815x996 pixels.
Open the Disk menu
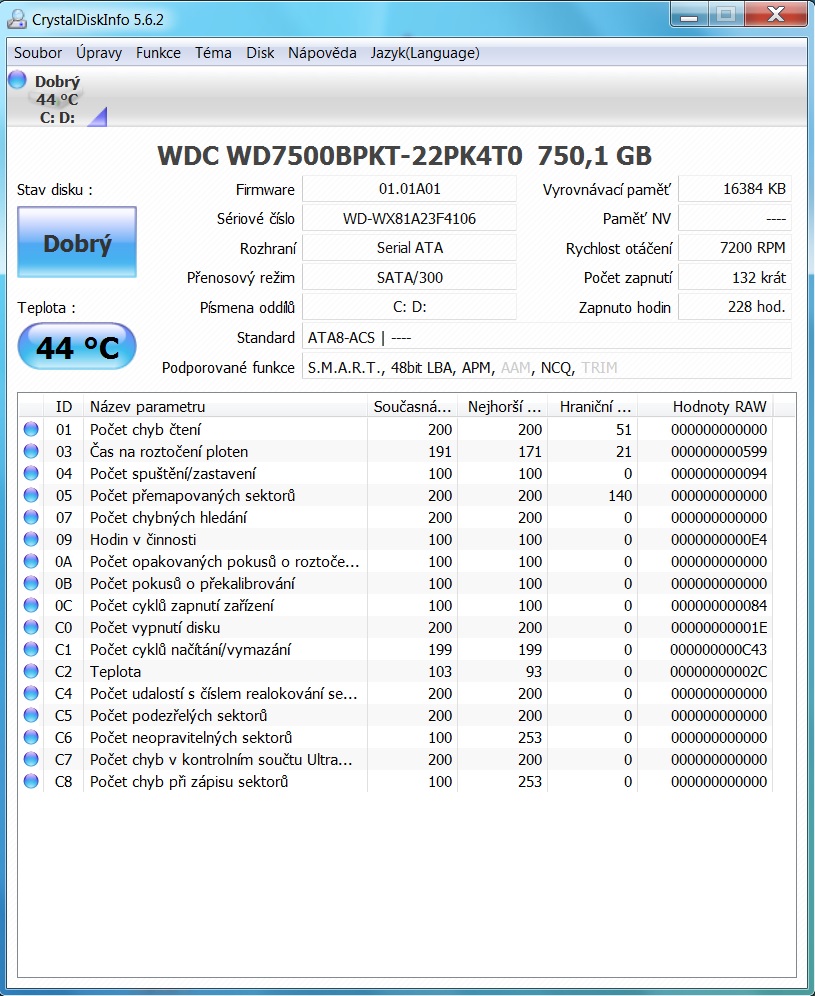click(x=260, y=53)
